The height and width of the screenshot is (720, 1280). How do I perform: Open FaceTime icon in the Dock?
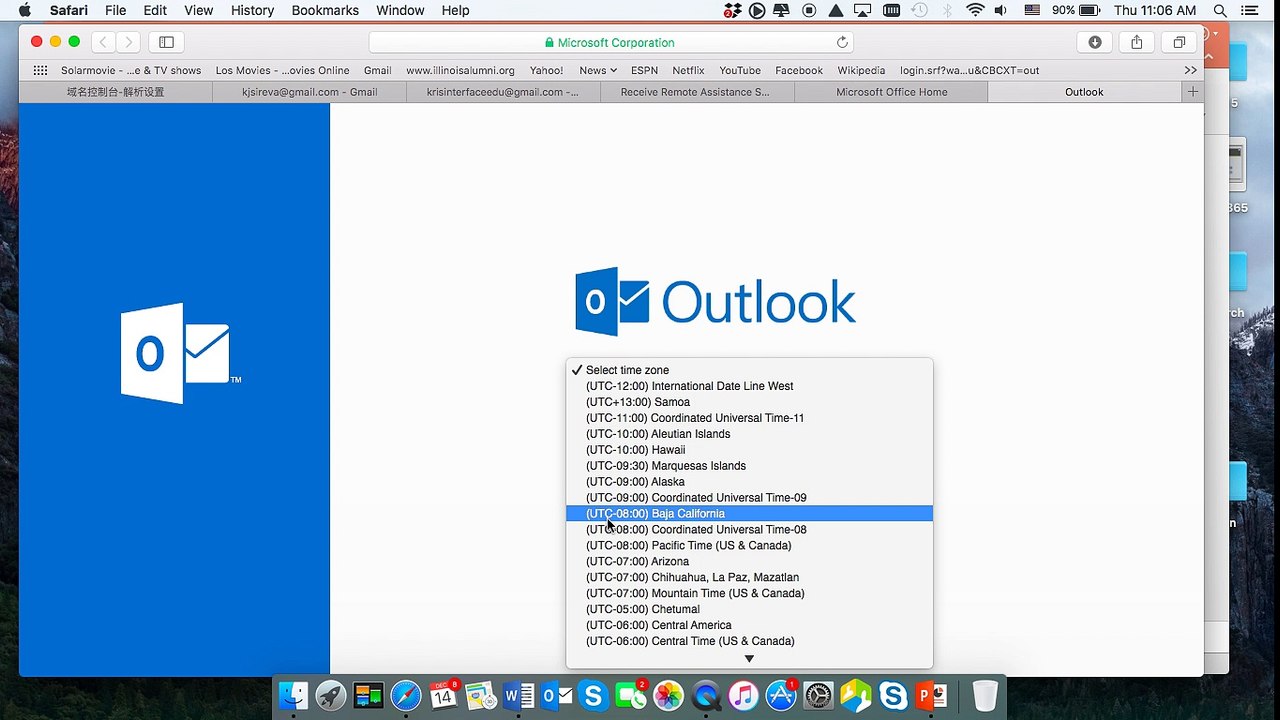pos(631,695)
